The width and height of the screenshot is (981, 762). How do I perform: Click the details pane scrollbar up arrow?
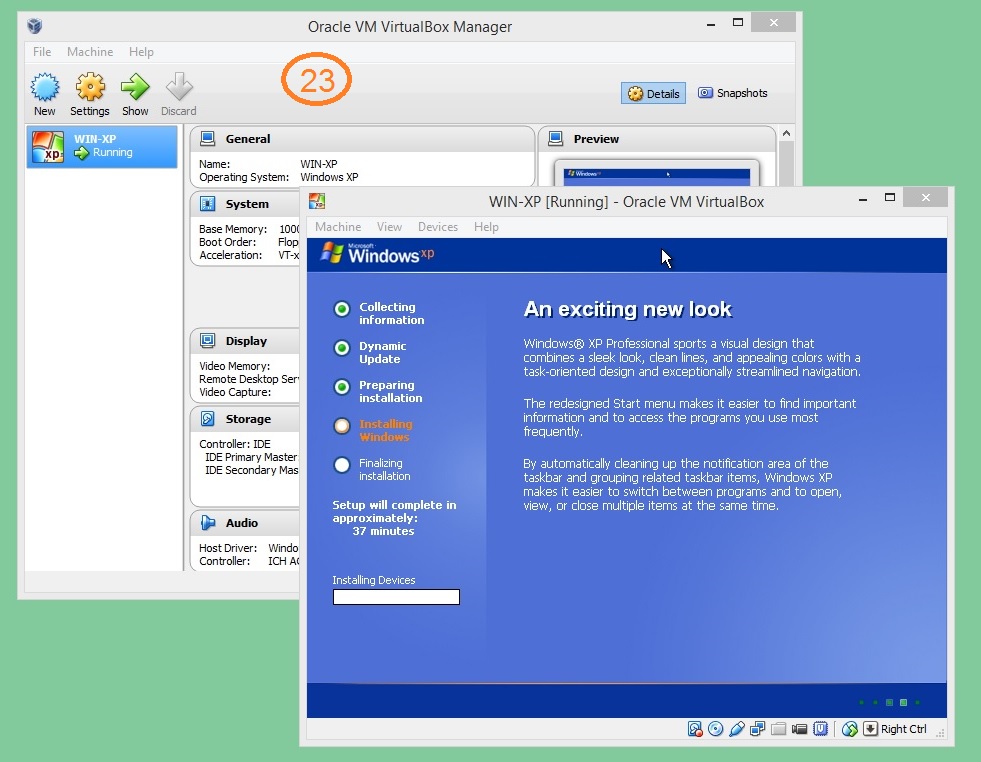(787, 134)
